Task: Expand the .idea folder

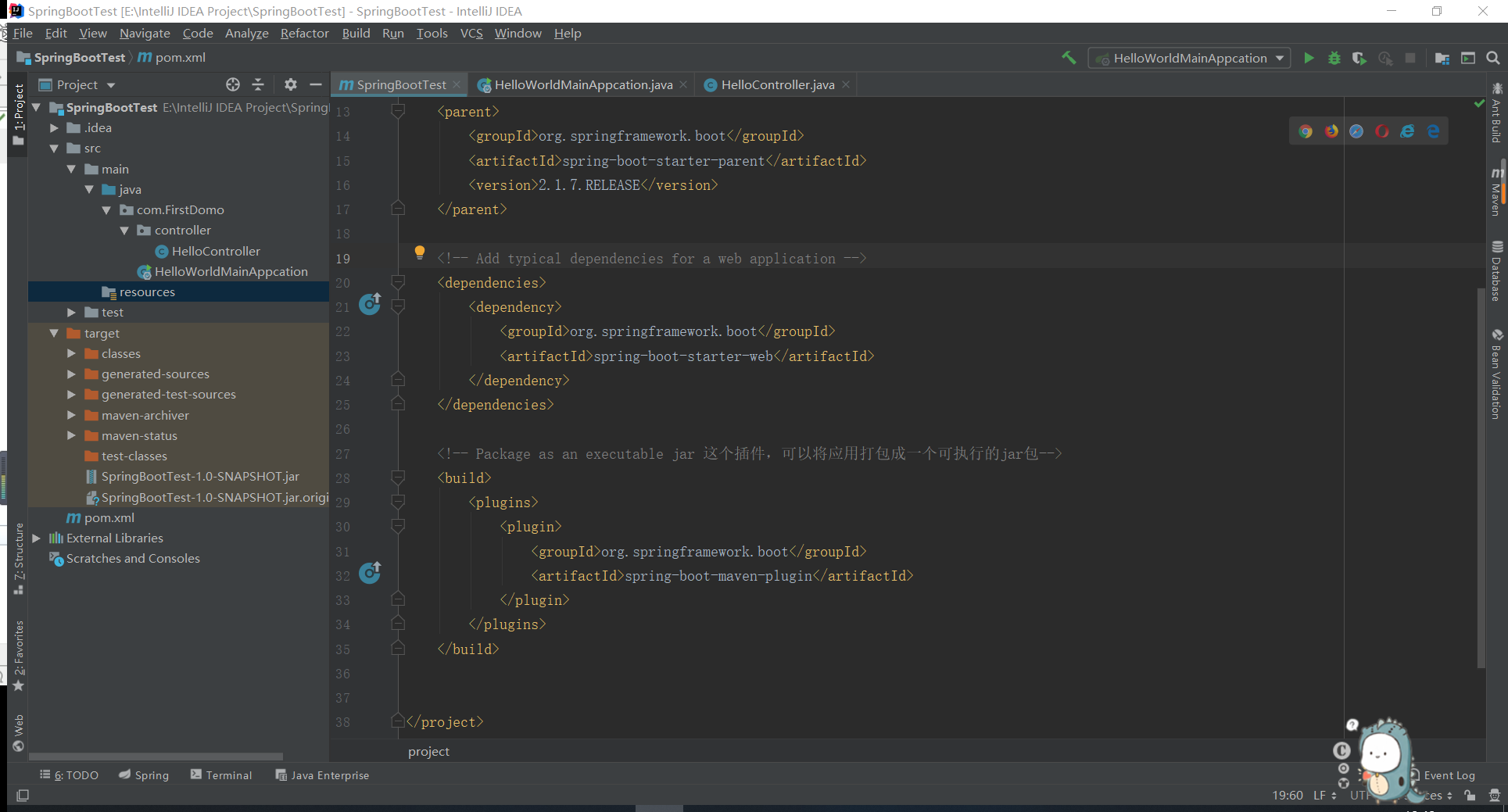Action: click(55, 128)
